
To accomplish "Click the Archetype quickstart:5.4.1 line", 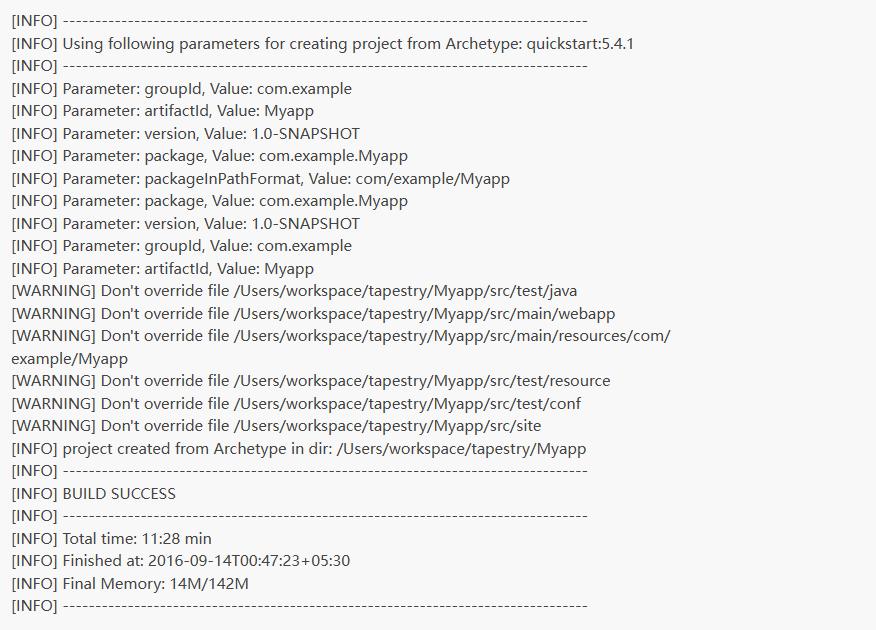I will pos(322,44).
